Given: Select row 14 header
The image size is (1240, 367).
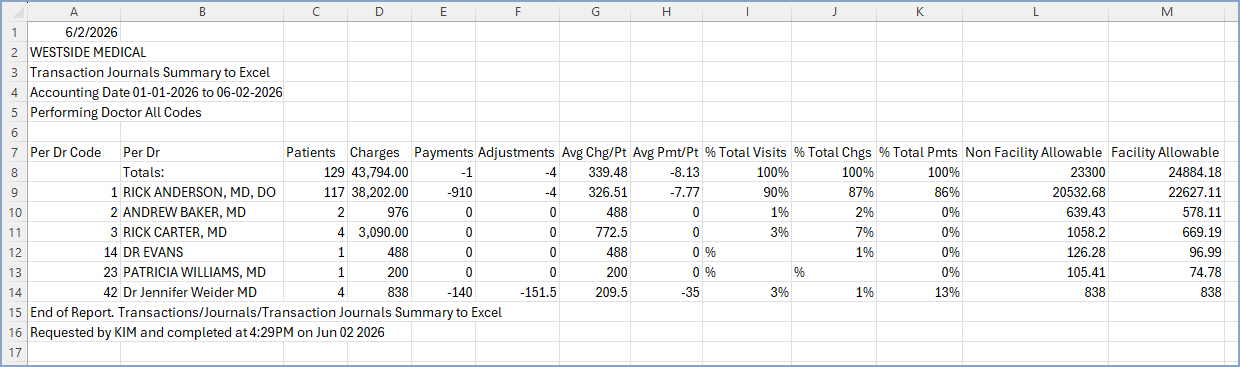Looking at the screenshot, I should [x=14, y=292].
